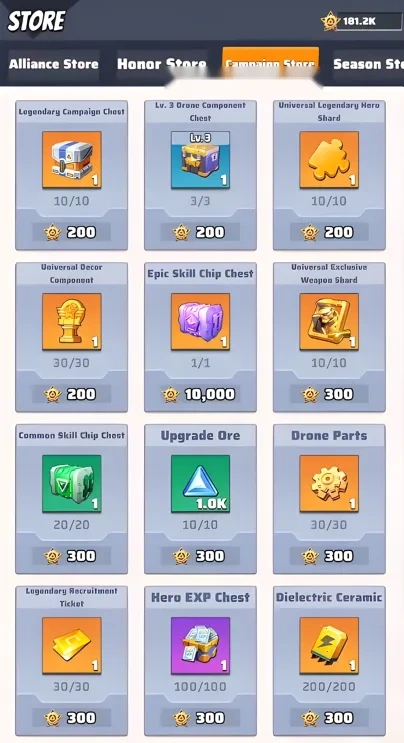Screen dimensions: 404x743
Task: Tap the Lv. 3 Drone Component Chest icon
Action: pos(200,160)
